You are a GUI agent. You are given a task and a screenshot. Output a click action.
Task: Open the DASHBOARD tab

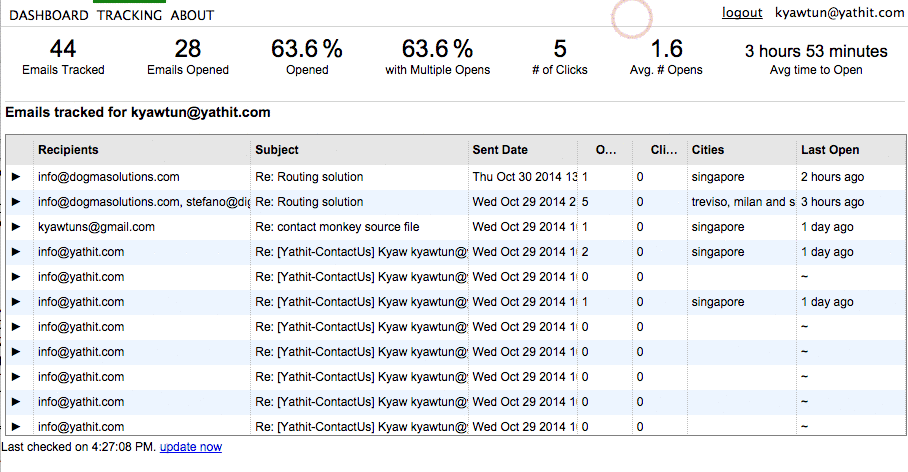(49, 15)
